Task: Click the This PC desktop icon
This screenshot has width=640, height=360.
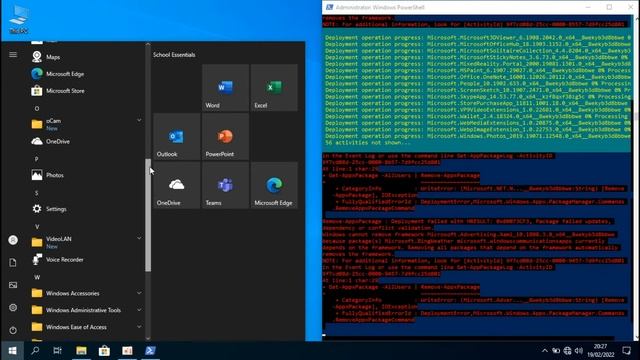Action: coord(19,19)
